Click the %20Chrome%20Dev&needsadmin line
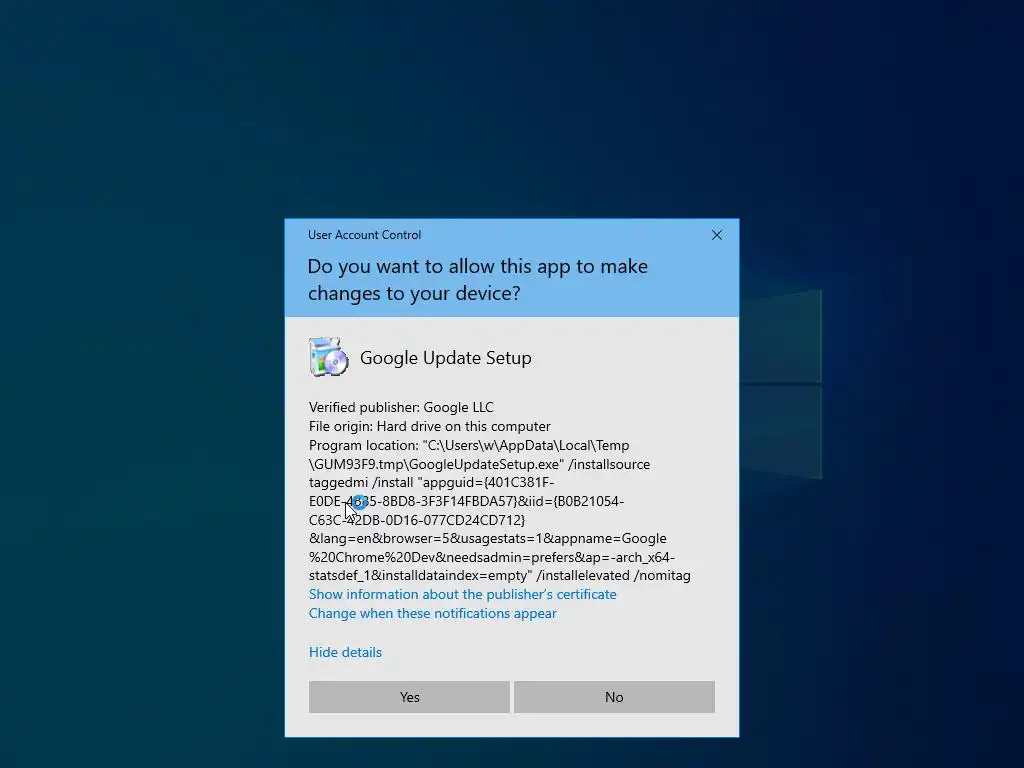The width and height of the screenshot is (1024, 768). tap(492, 557)
